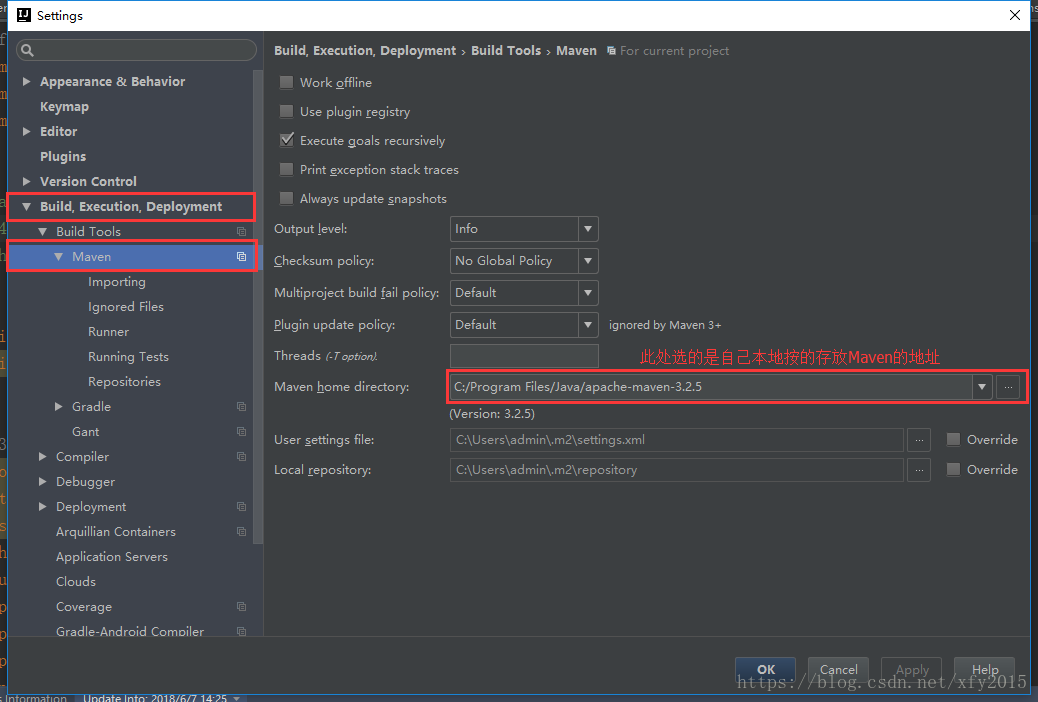Click the settings tree vertical scrollbar
This screenshot has width=1038, height=702.
click(x=258, y=307)
